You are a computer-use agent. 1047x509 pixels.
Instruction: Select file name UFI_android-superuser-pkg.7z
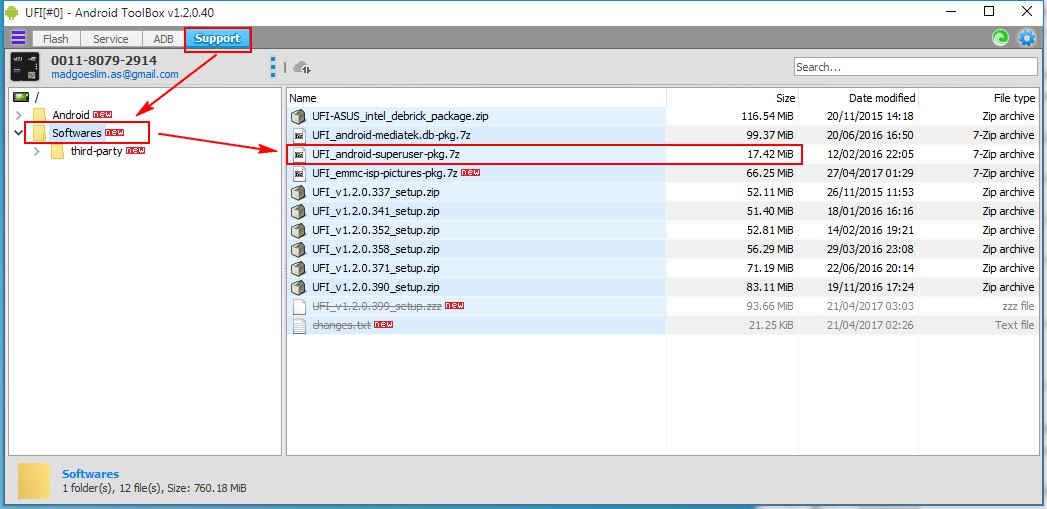386,154
